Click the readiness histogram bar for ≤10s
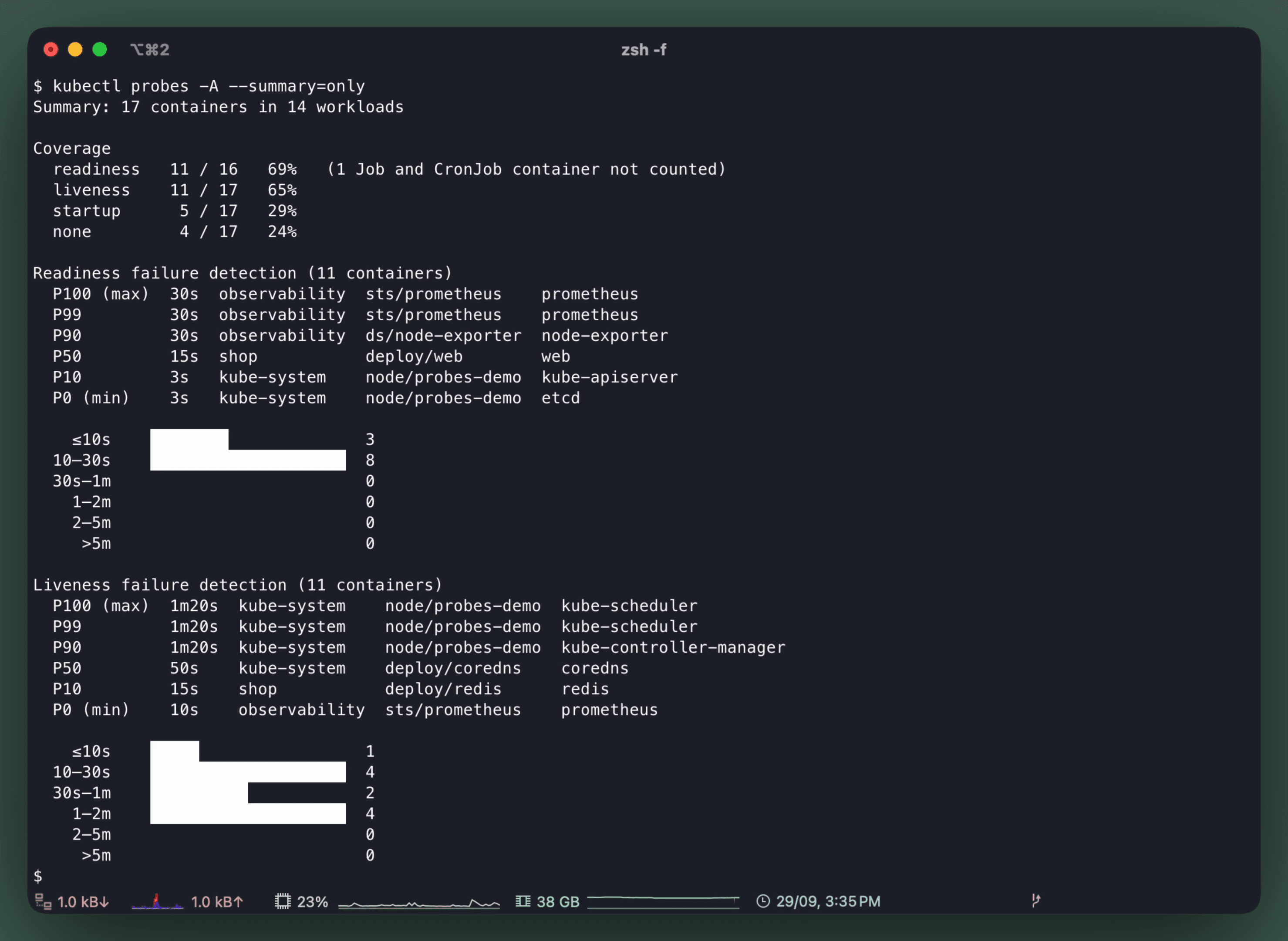The height and width of the screenshot is (941, 1288). pyautogui.click(x=189, y=440)
